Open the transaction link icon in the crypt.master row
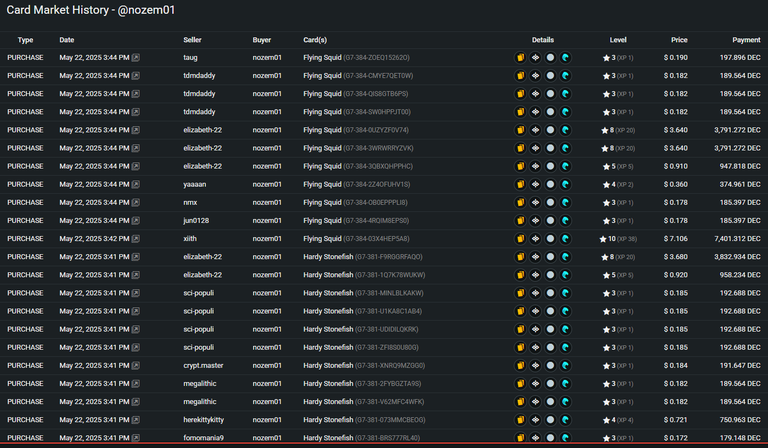768x448 pixels. coord(136,366)
